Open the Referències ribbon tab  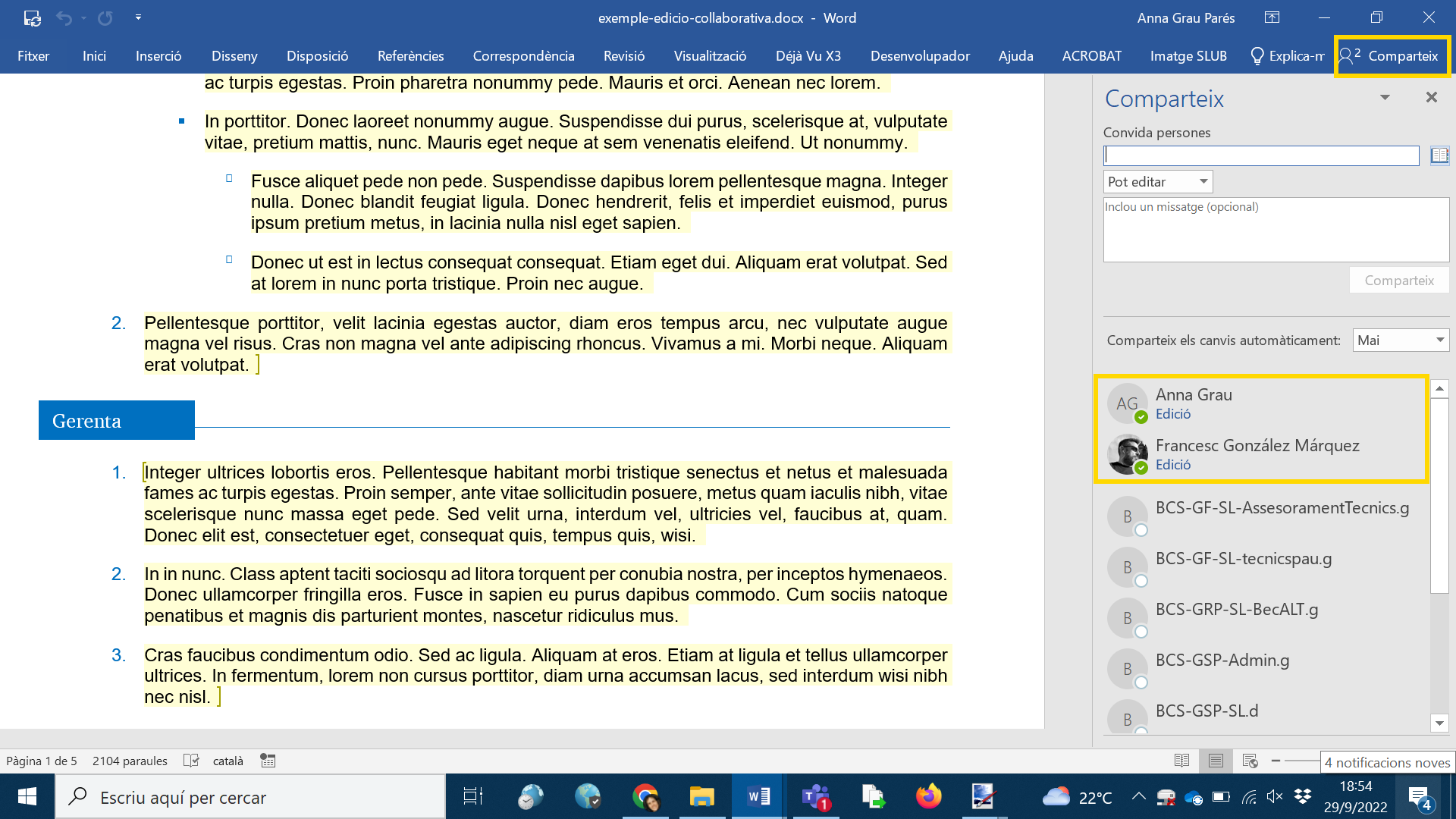pos(410,56)
